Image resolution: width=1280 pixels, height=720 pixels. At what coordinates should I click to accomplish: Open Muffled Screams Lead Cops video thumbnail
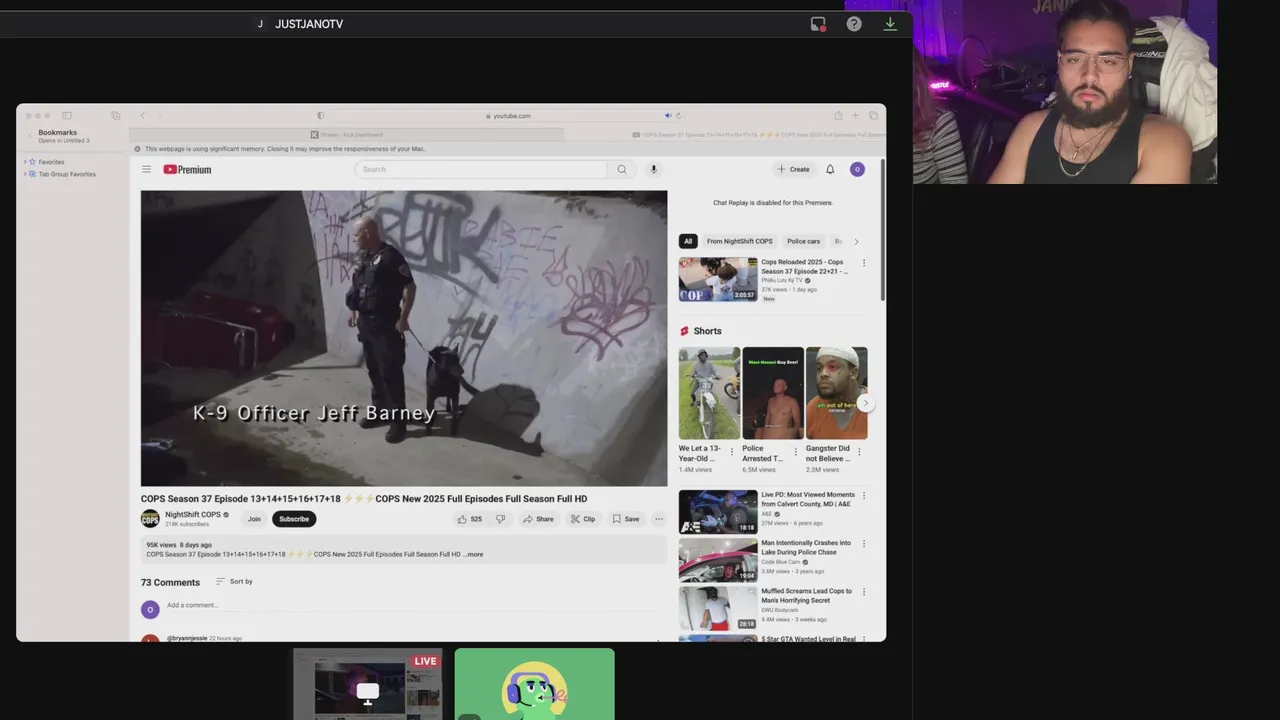click(718, 608)
